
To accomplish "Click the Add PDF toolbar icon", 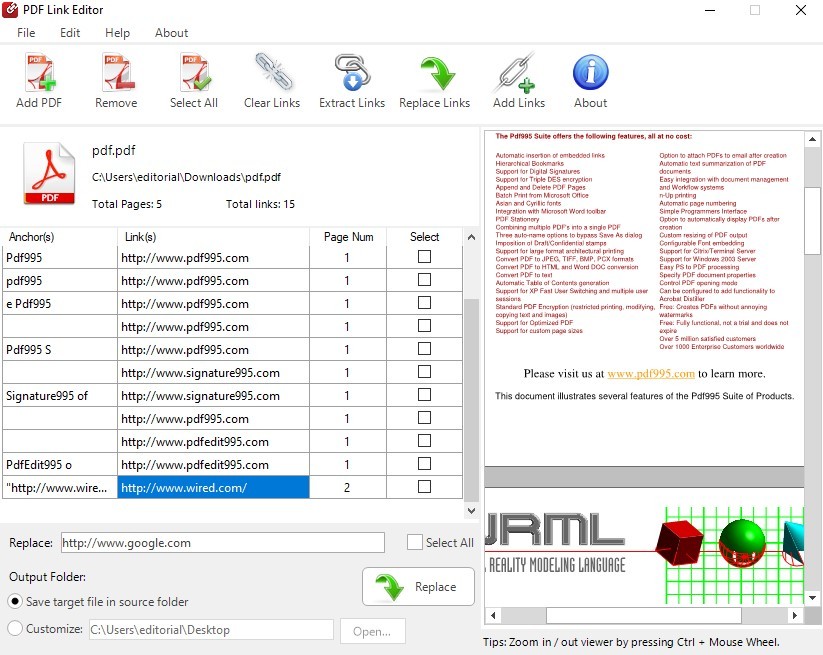I will pos(40,73).
